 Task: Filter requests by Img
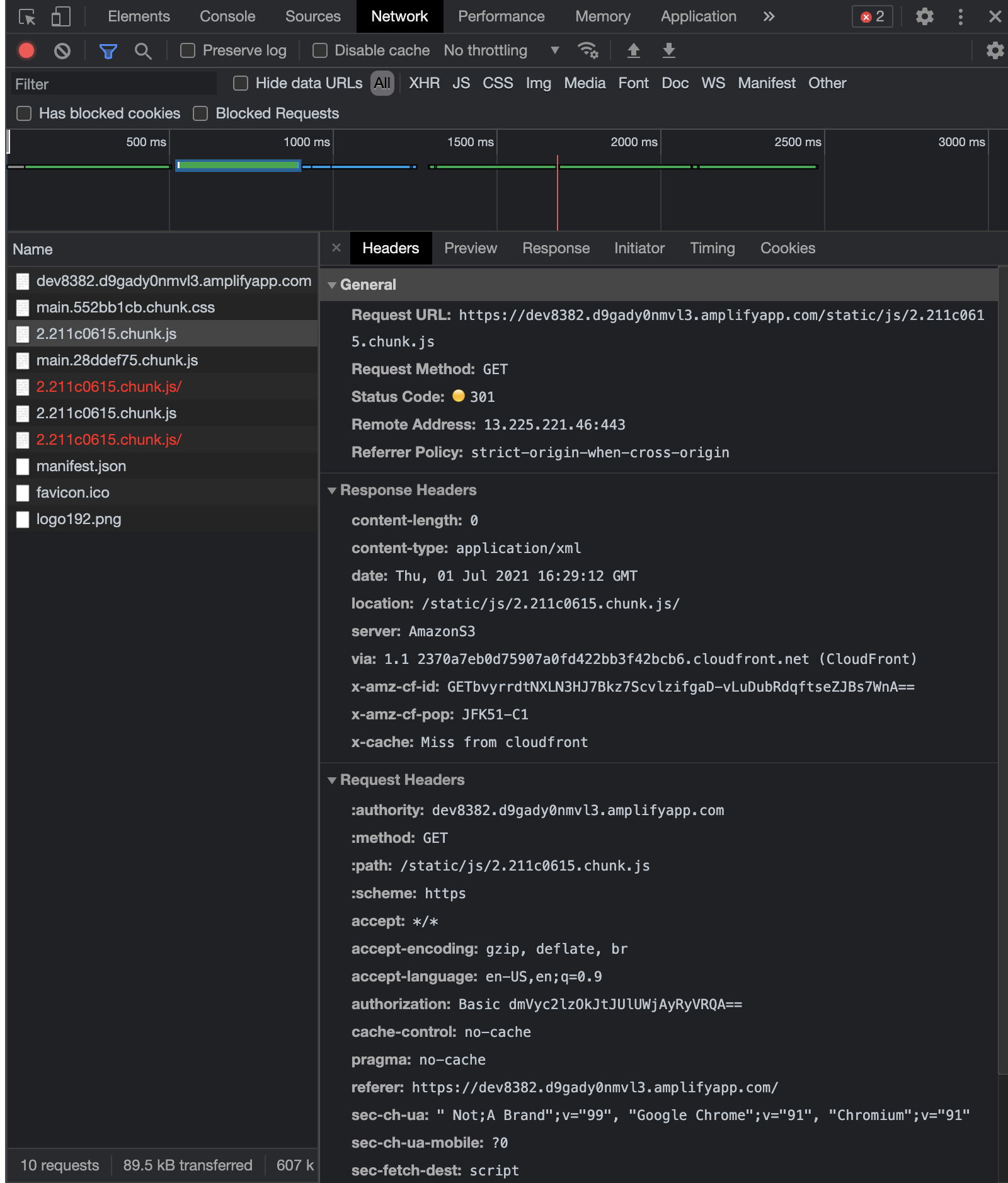539,83
